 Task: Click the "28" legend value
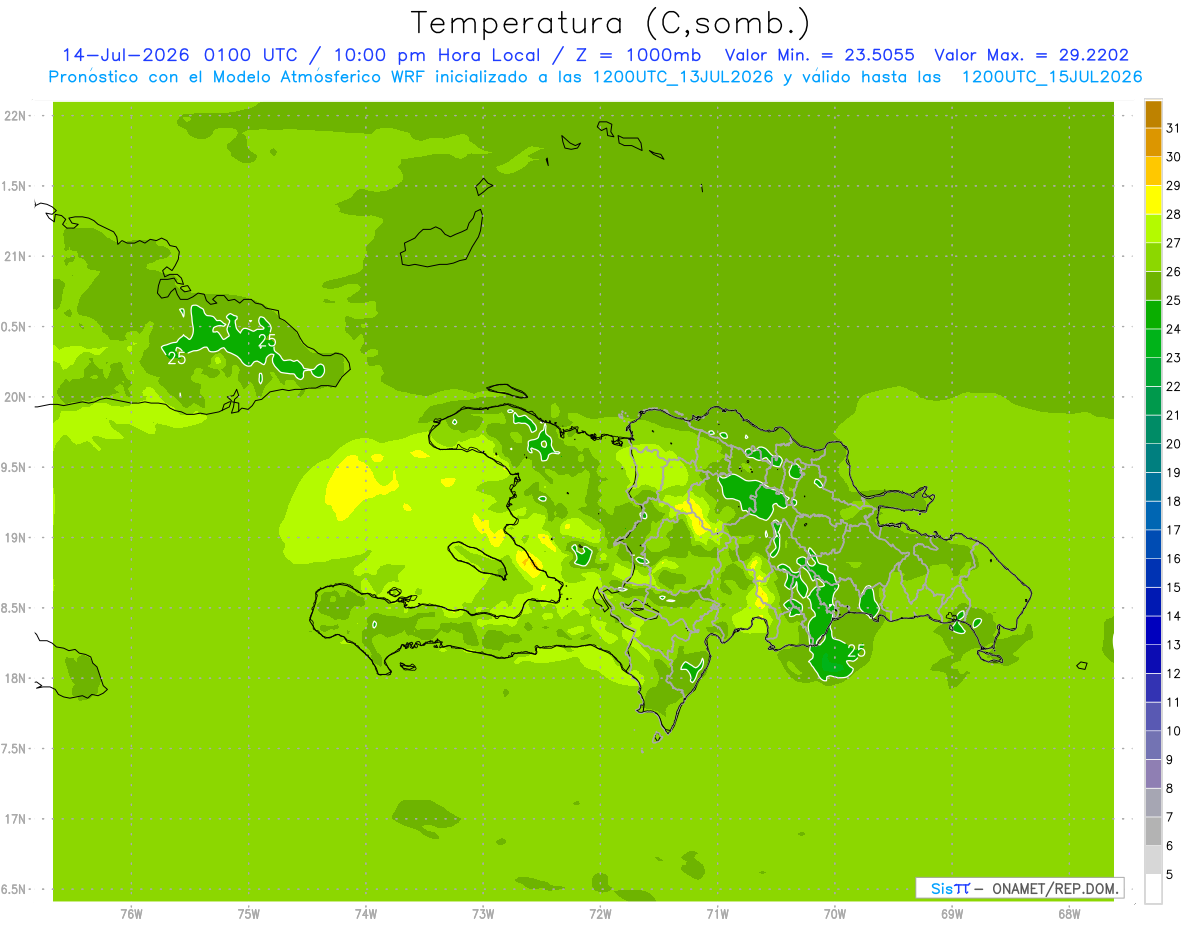point(1173,214)
